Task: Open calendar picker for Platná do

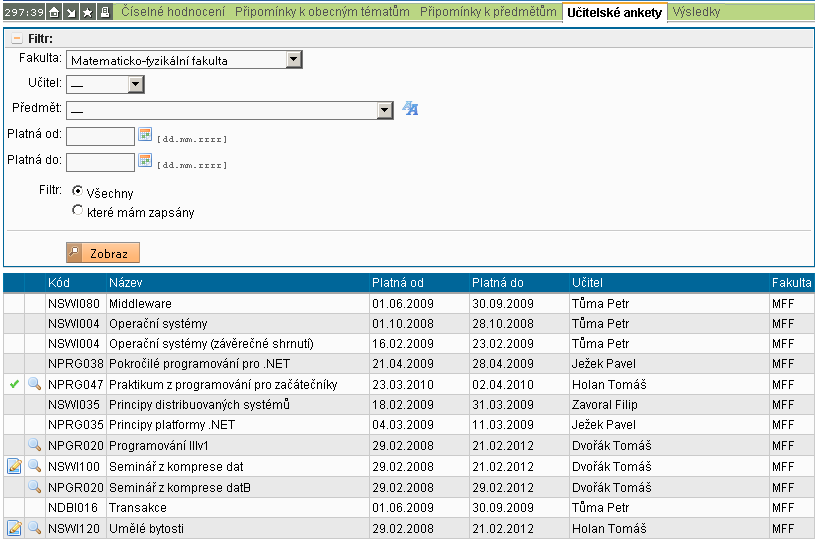Action: pos(144,160)
